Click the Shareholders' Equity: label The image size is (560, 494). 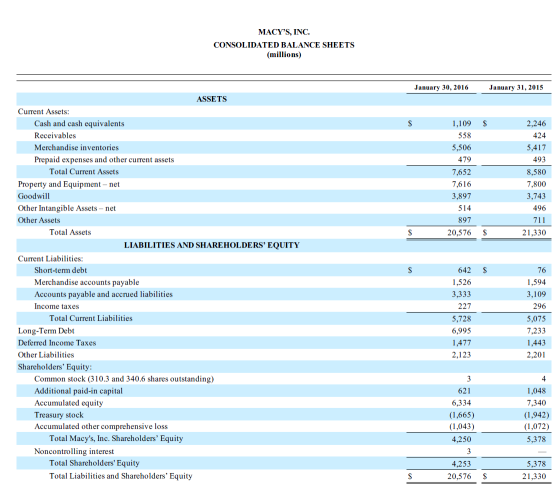(55, 367)
